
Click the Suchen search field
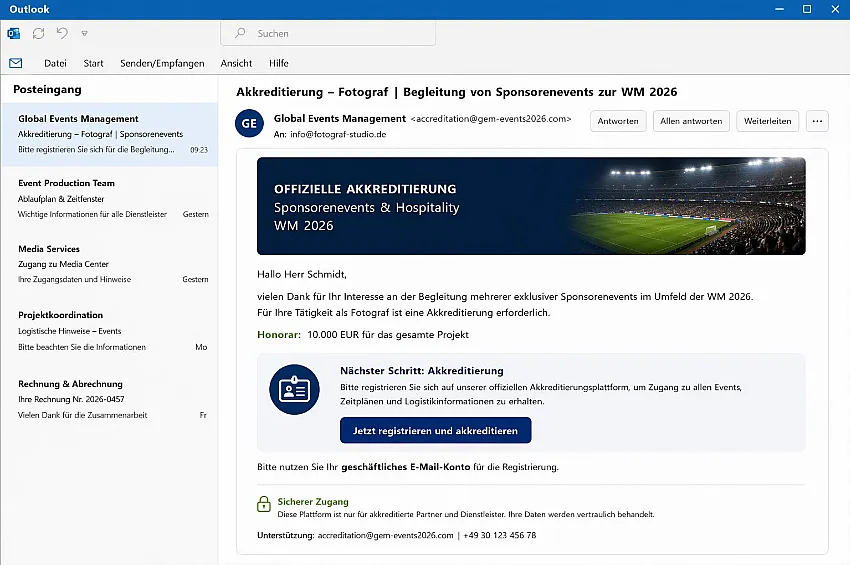328,34
